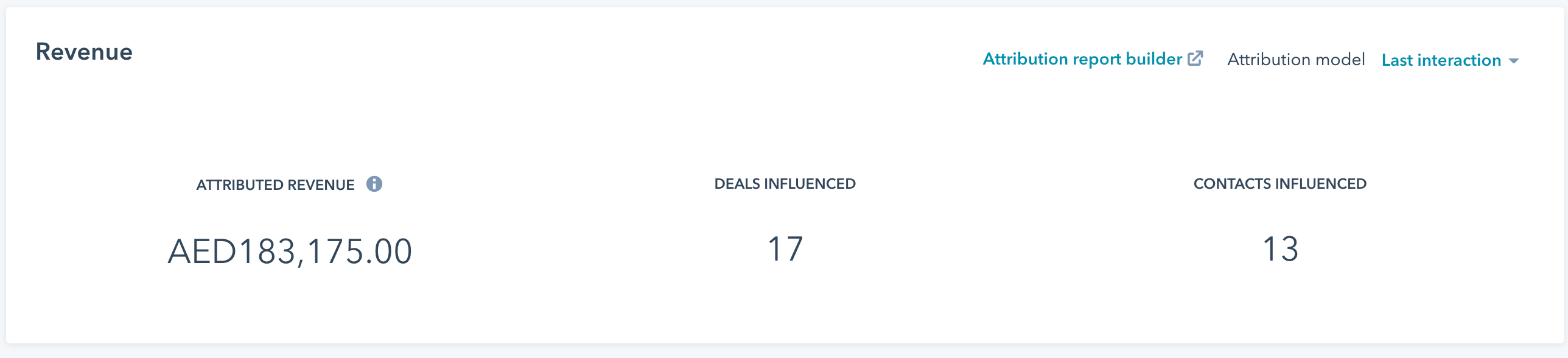
Task: Click the AED currency amount under Attributed Revenue
Action: point(290,251)
